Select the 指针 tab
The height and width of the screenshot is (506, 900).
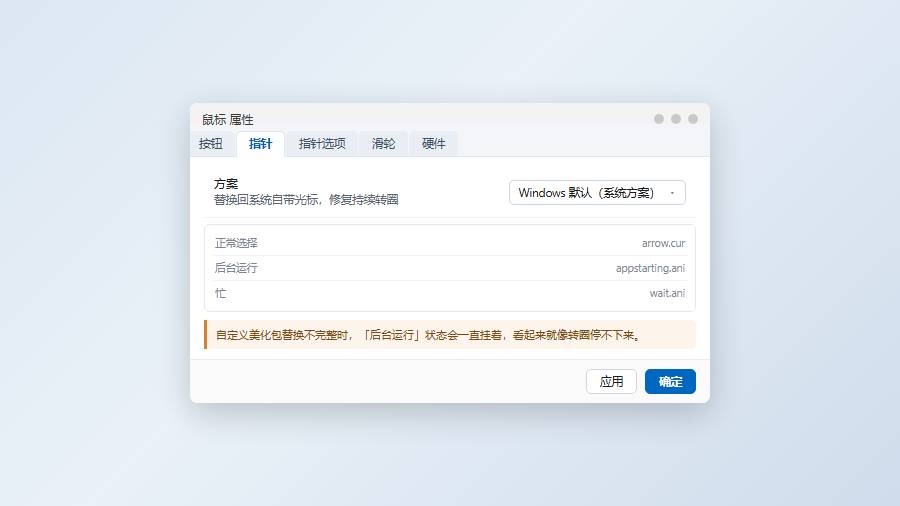[260, 143]
